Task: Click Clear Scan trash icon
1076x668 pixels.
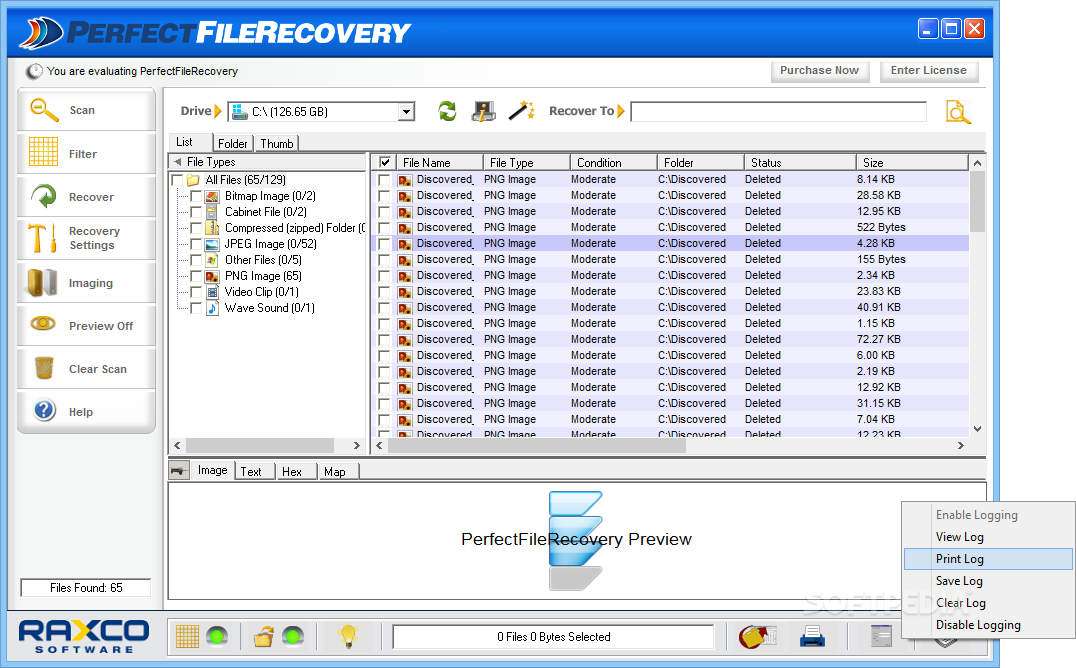Action: click(x=45, y=368)
